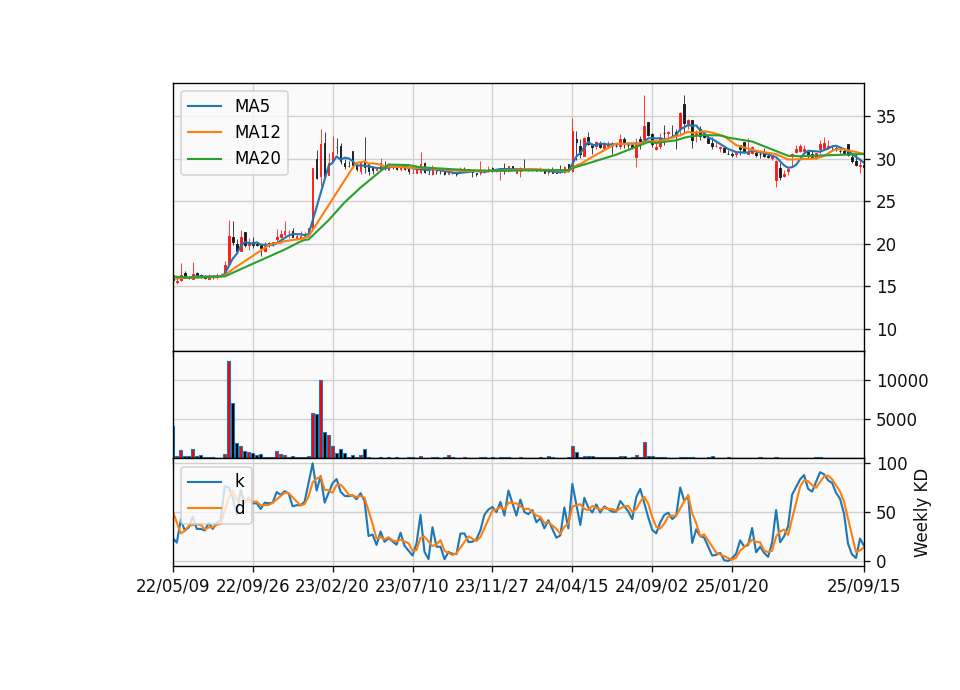Click the price axis value 30
960x690 pixels.
tap(886, 160)
